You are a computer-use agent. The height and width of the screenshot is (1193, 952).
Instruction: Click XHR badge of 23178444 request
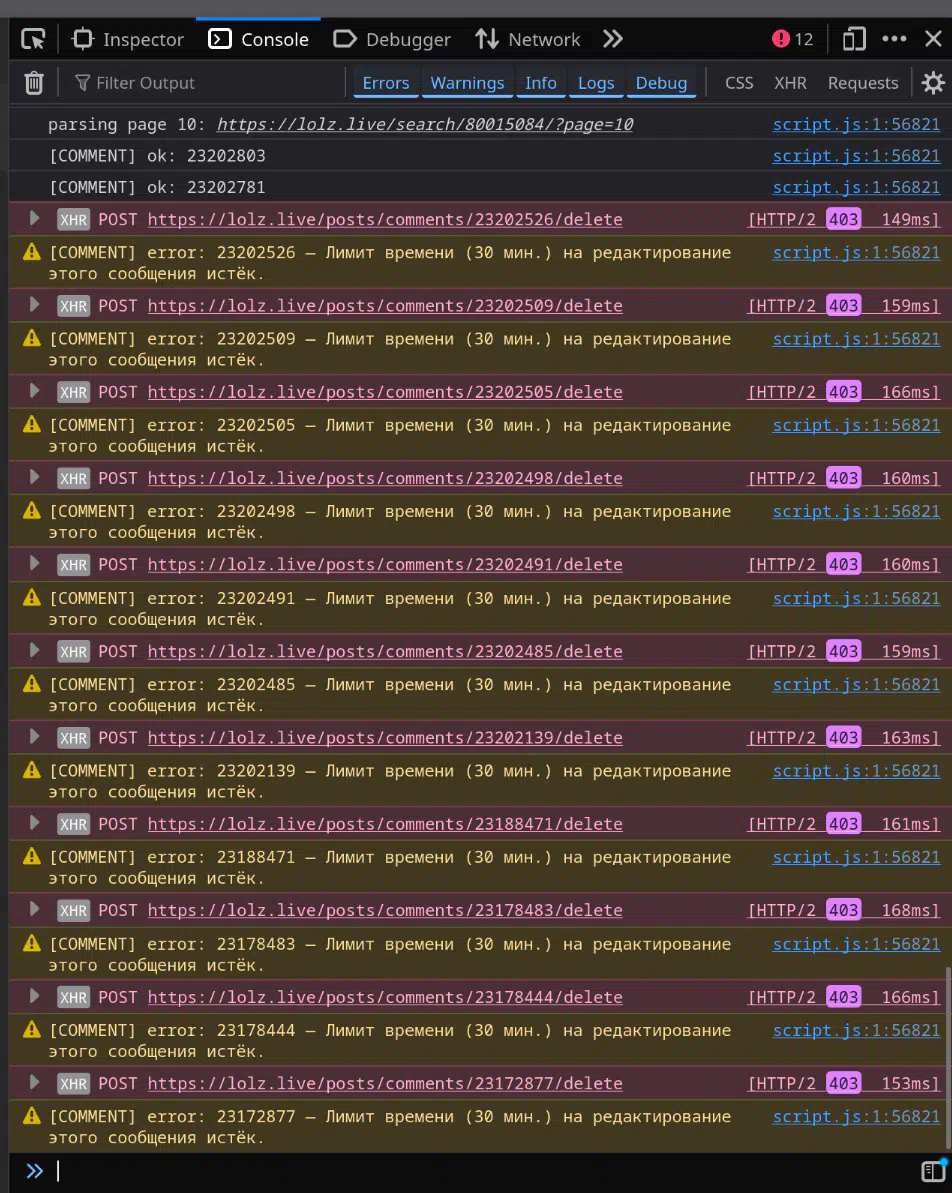73,997
